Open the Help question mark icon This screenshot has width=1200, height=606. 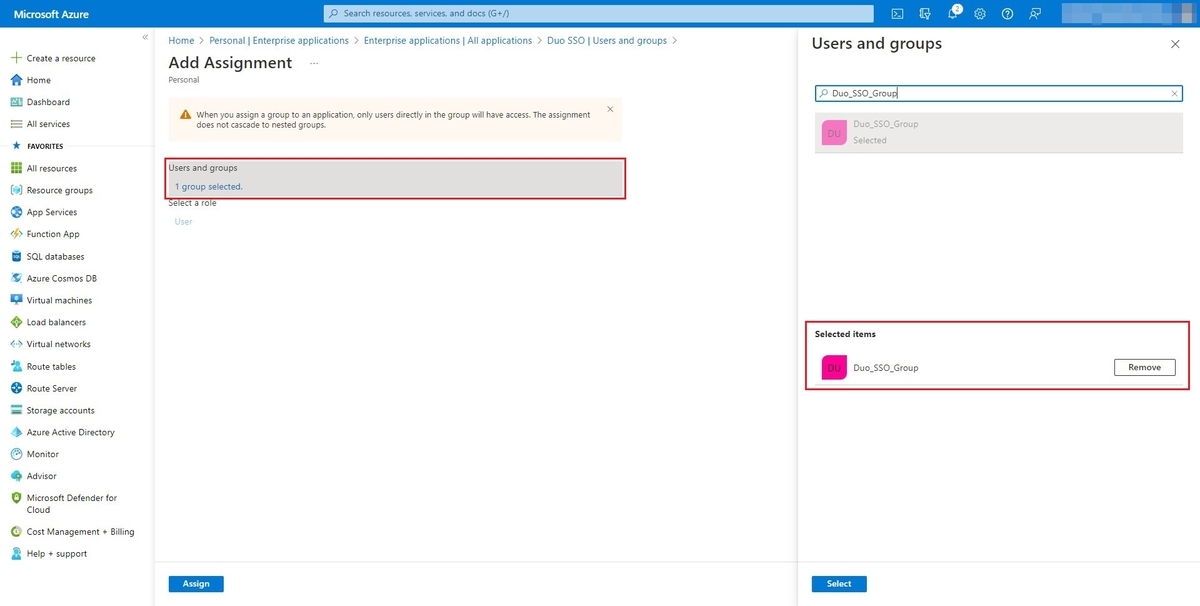click(x=1007, y=13)
